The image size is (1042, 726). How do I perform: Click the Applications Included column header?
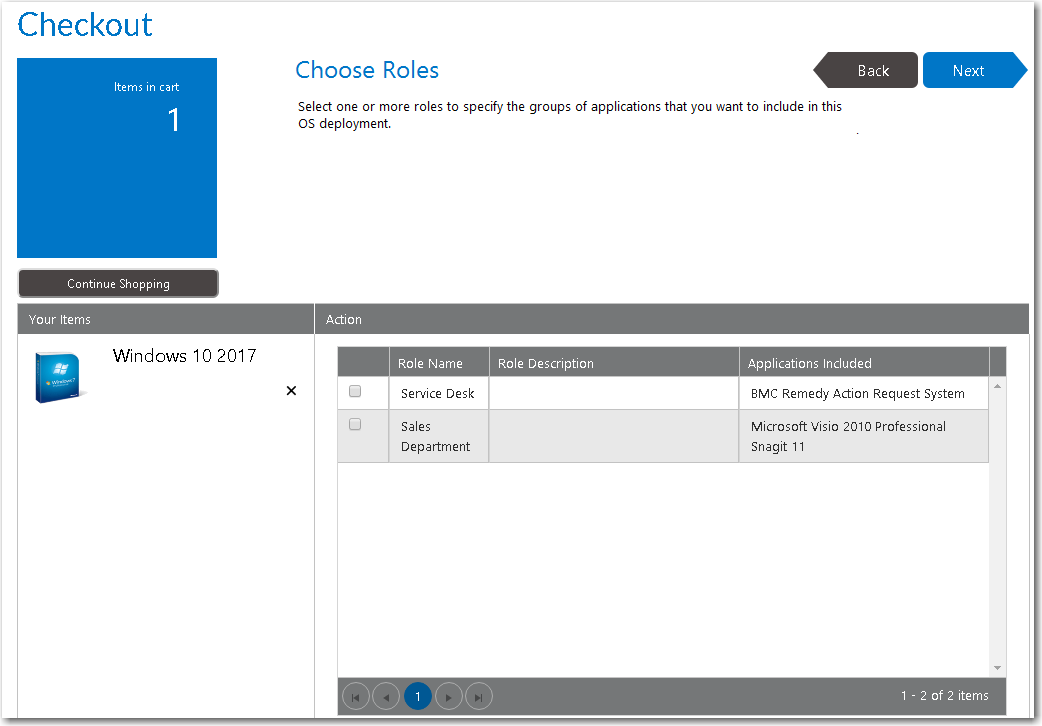coord(810,363)
